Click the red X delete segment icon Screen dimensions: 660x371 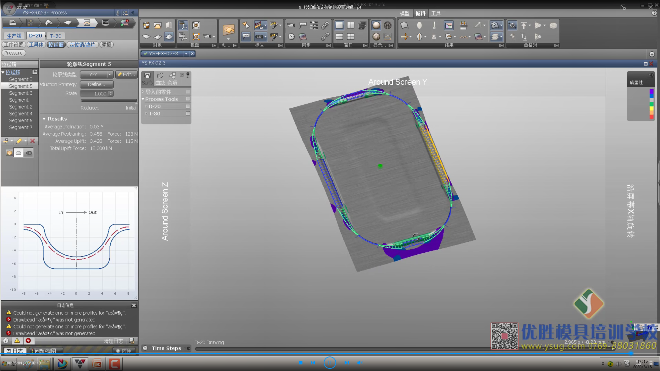point(32,141)
